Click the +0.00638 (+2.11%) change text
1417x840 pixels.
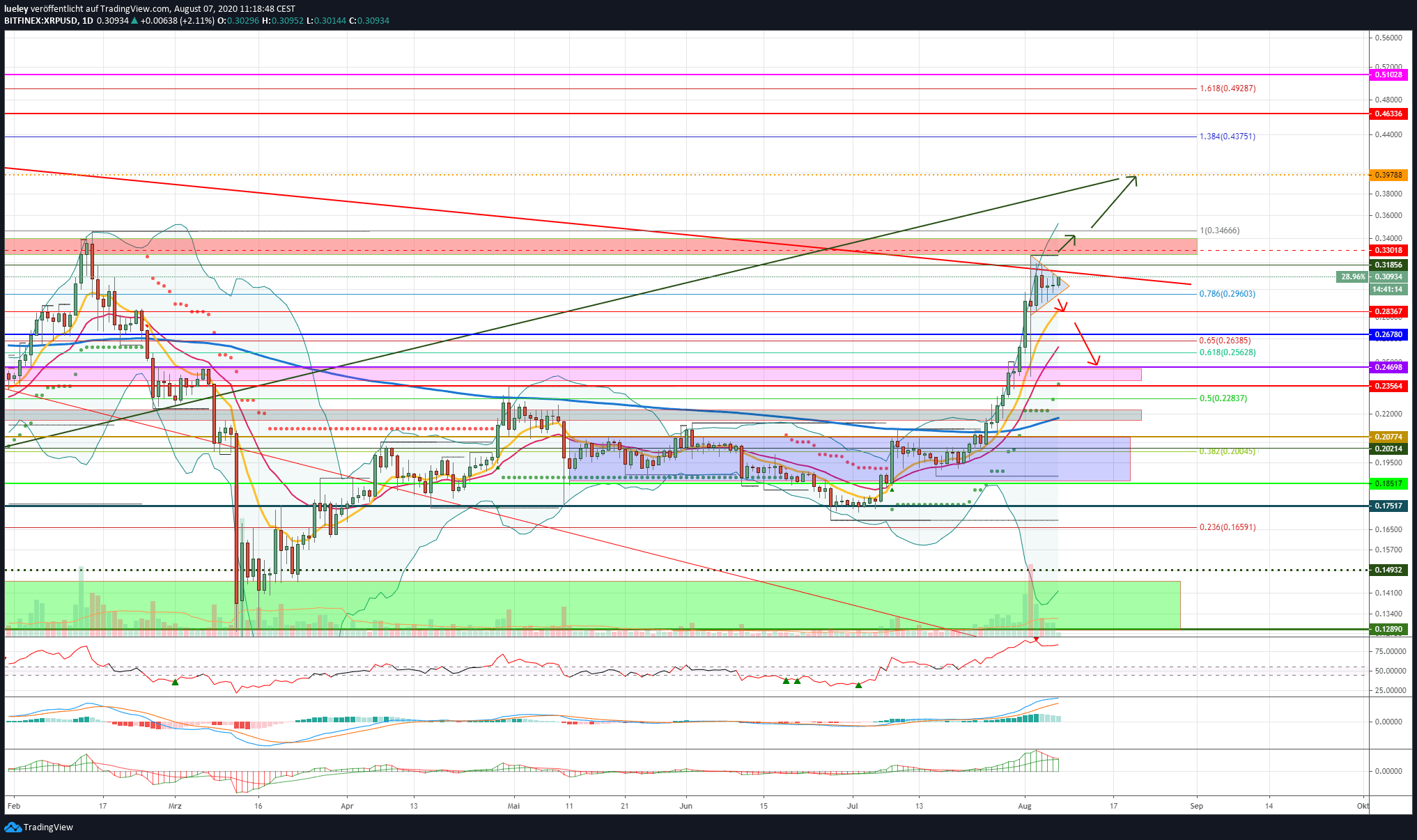pyautogui.click(x=177, y=21)
